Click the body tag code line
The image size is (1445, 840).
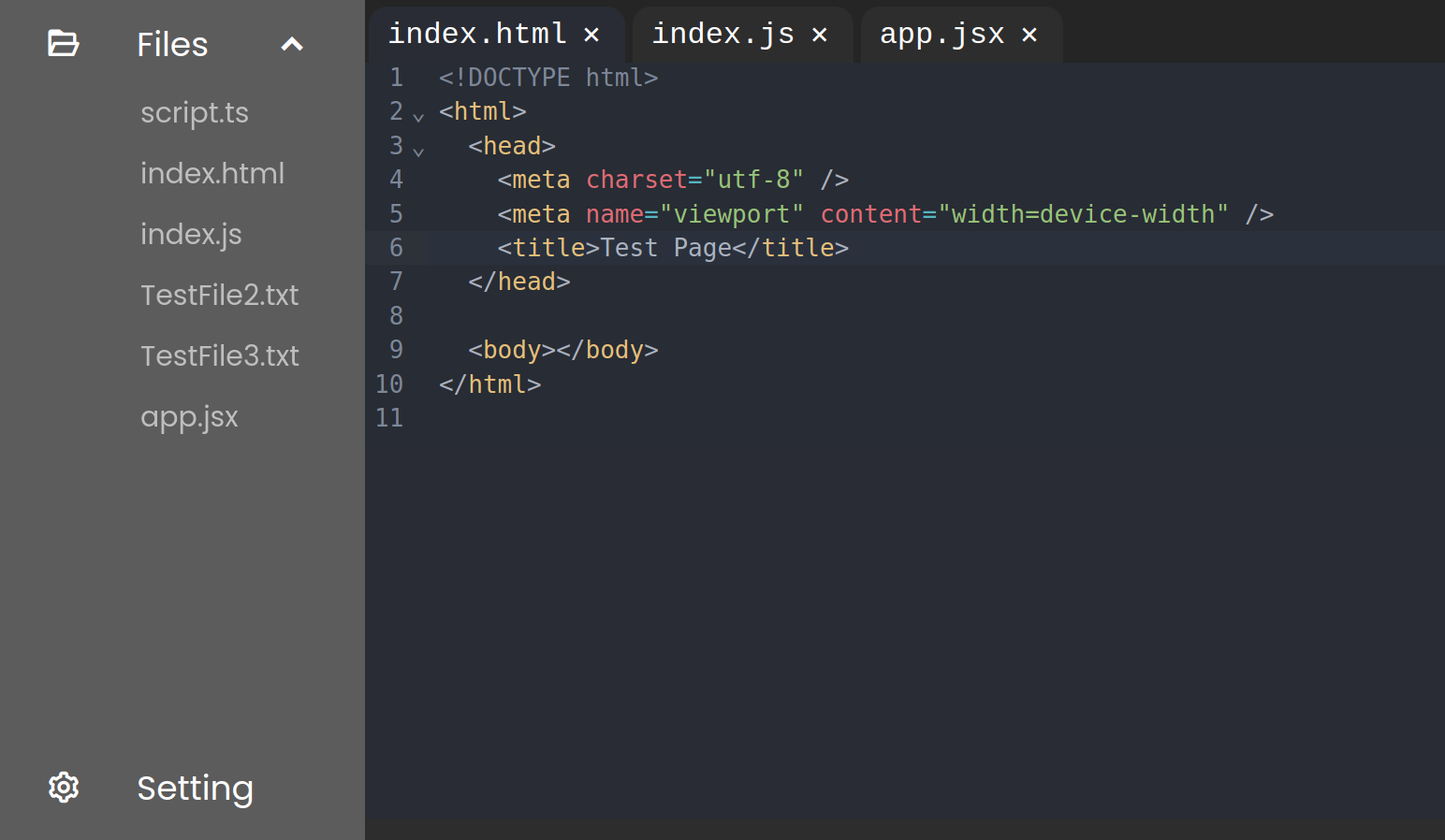563,350
